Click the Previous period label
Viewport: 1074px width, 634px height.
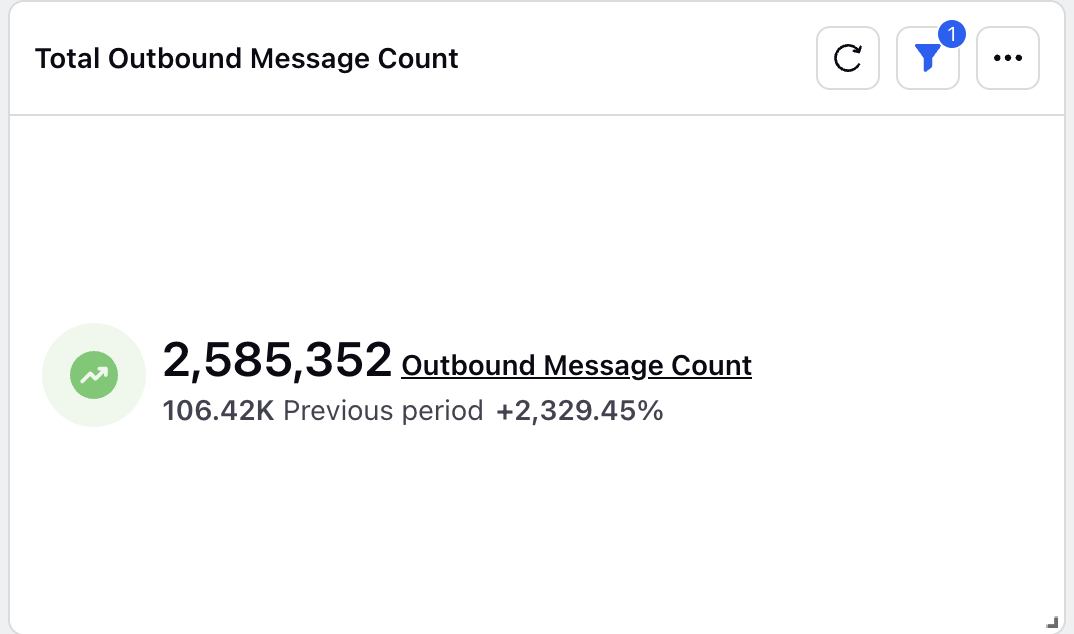pyautogui.click(x=383, y=411)
